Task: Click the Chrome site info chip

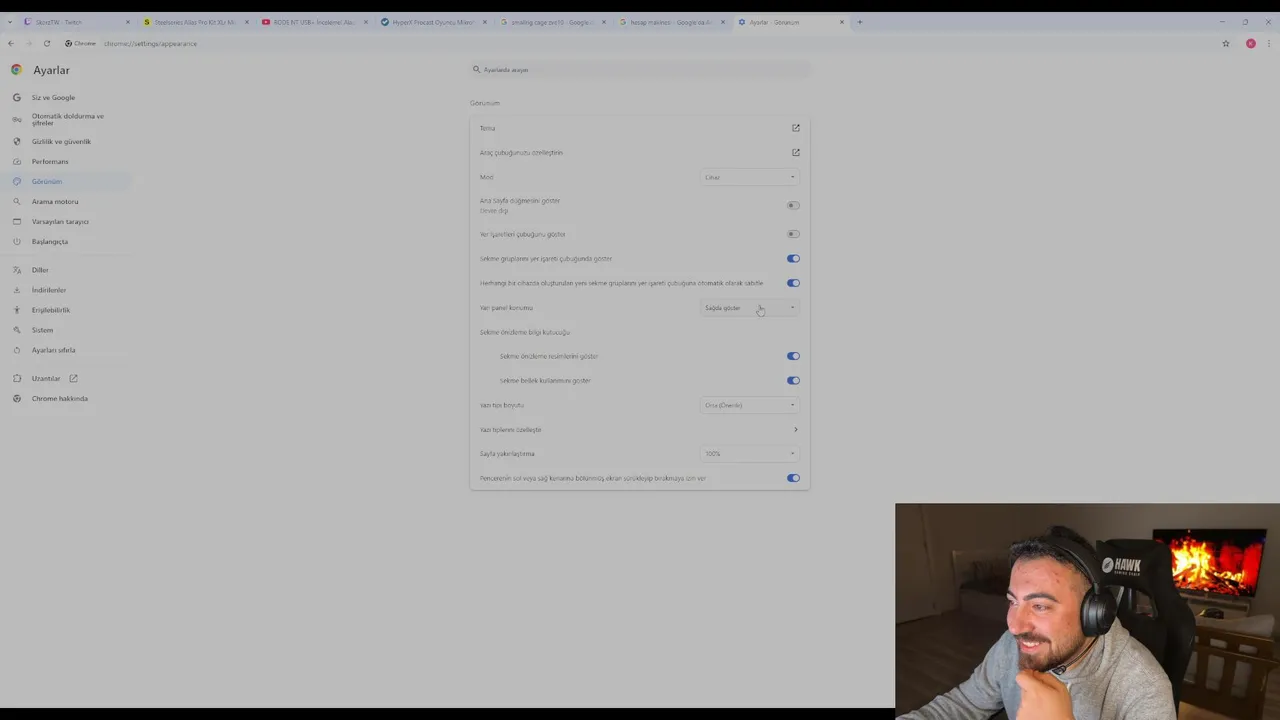Action: (81, 43)
